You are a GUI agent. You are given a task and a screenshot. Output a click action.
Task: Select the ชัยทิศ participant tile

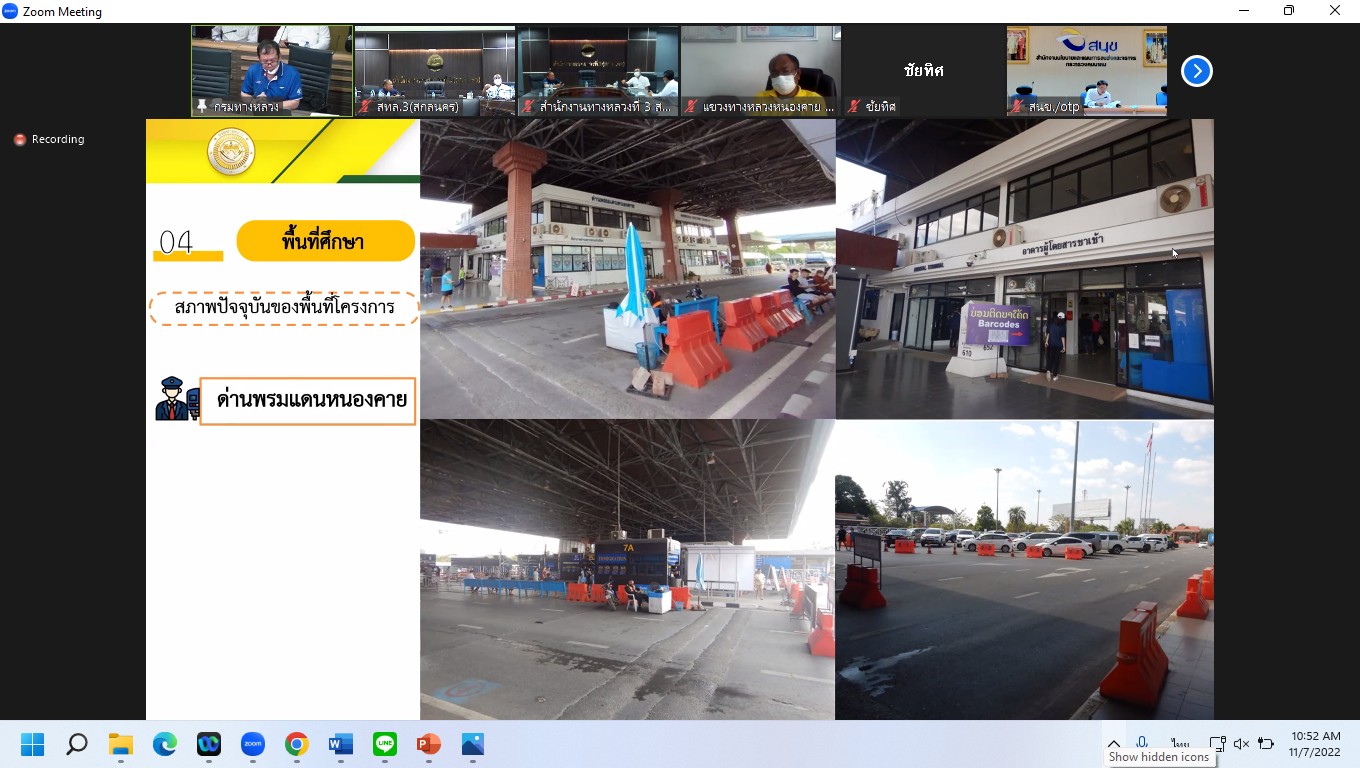click(923, 70)
